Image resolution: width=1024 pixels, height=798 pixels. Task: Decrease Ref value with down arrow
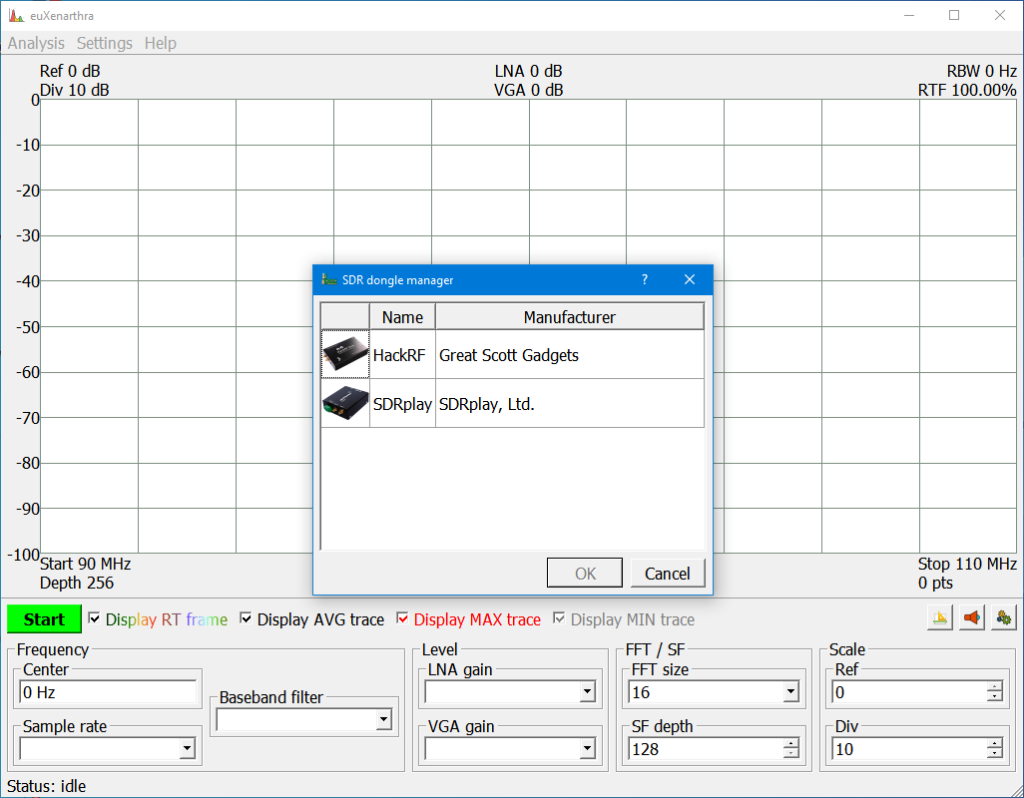[x=995, y=697]
